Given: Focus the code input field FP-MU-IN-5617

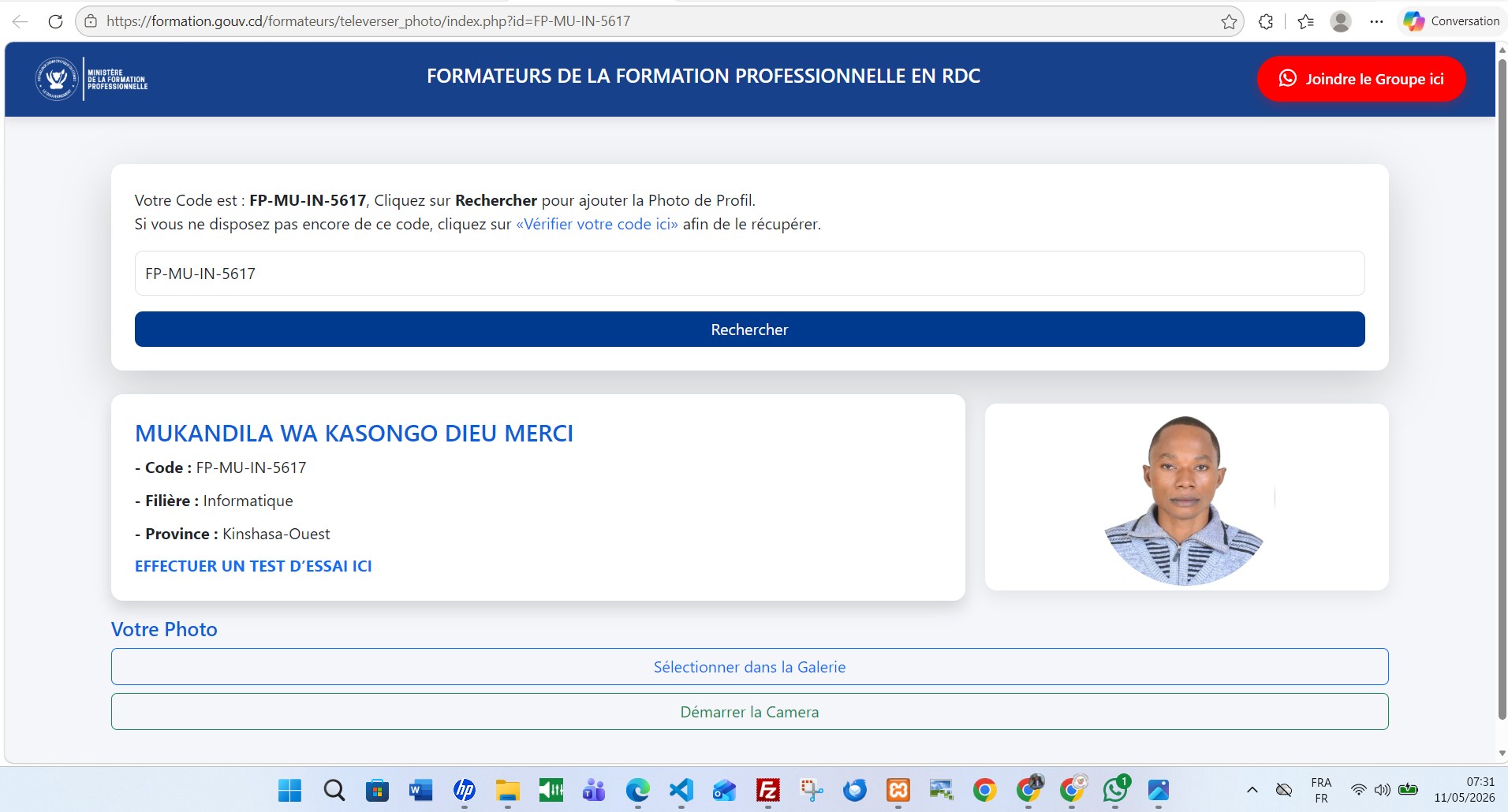Looking at the screenshot, I should pyautogui.click(x=749, y=274).
